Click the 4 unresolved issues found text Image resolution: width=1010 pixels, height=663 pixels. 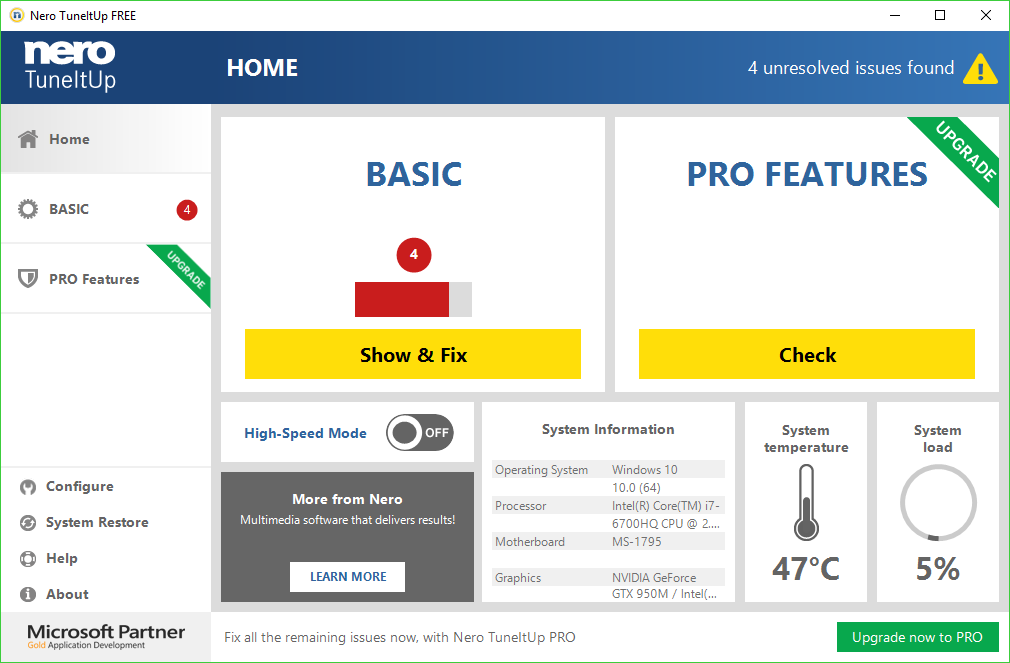[x=850, y=68]
